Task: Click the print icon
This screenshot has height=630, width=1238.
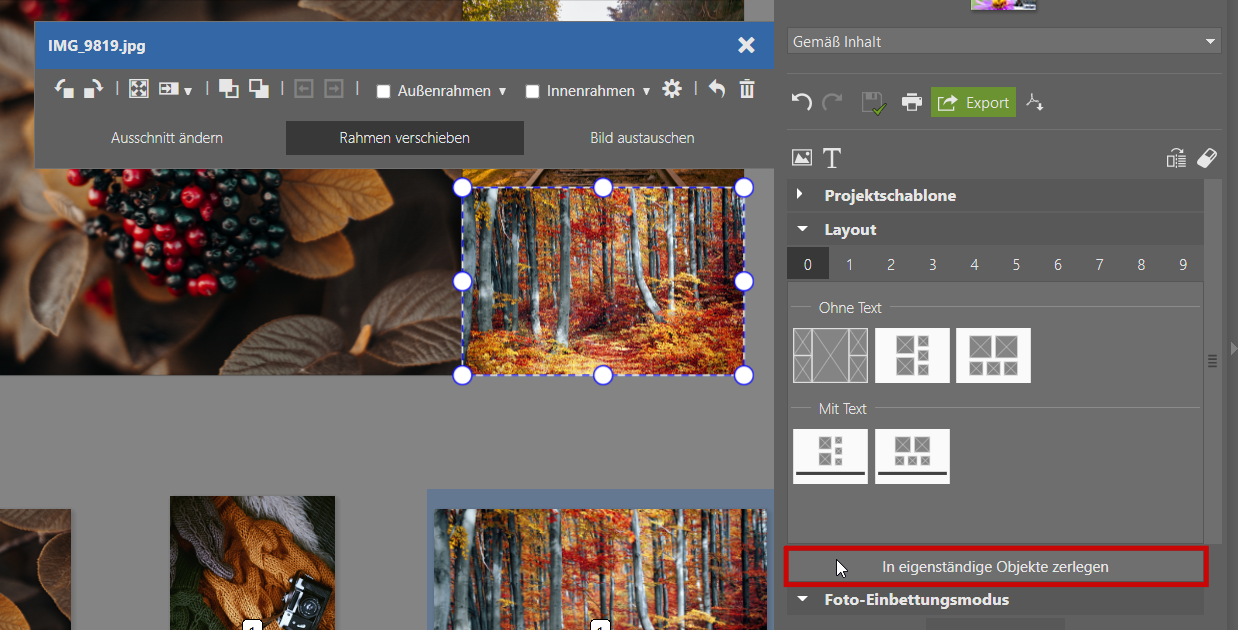Action: [x=911, y=102]
